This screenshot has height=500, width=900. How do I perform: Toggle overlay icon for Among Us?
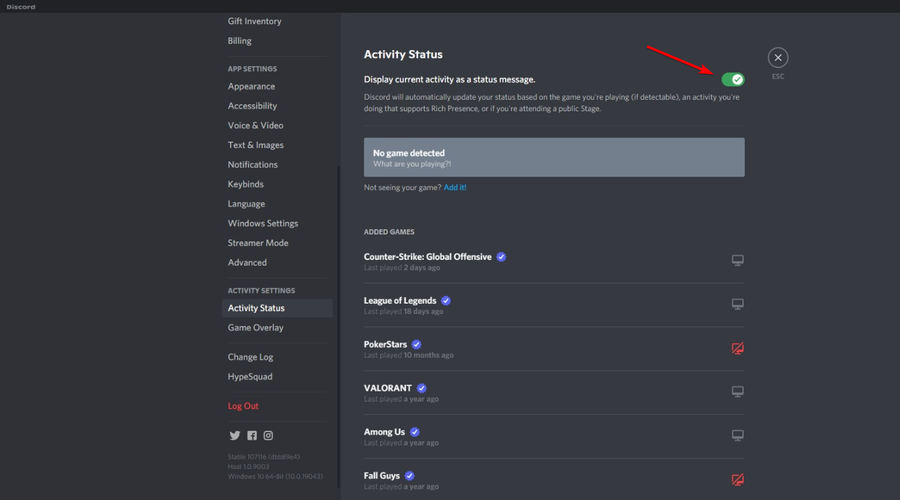click(x=738, y=436)
